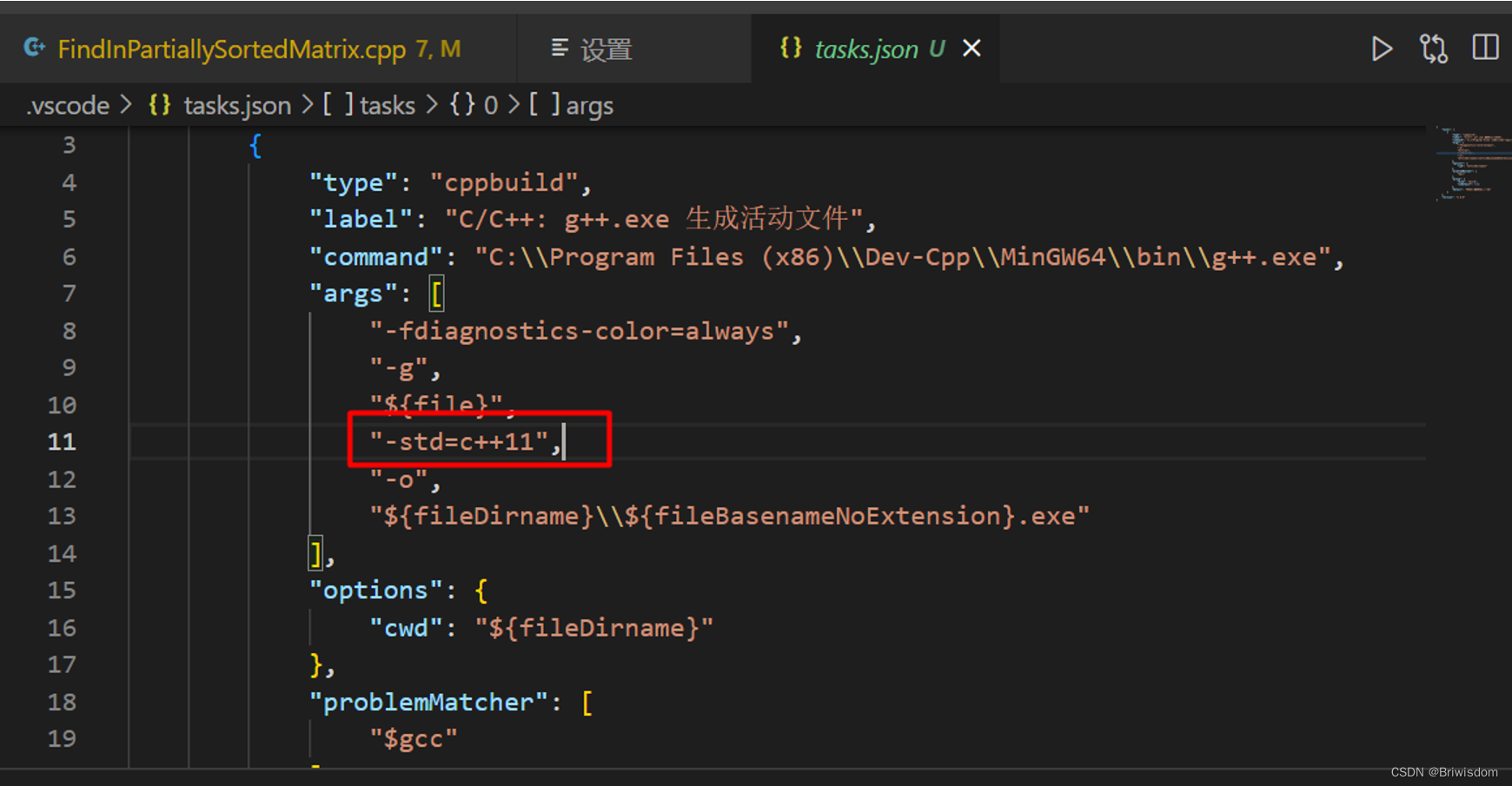The width and height of the screenshot is (1512, 786).
Task: Click the {} icon beside tasks.json breadcrumb
Action: coord(159,104)
